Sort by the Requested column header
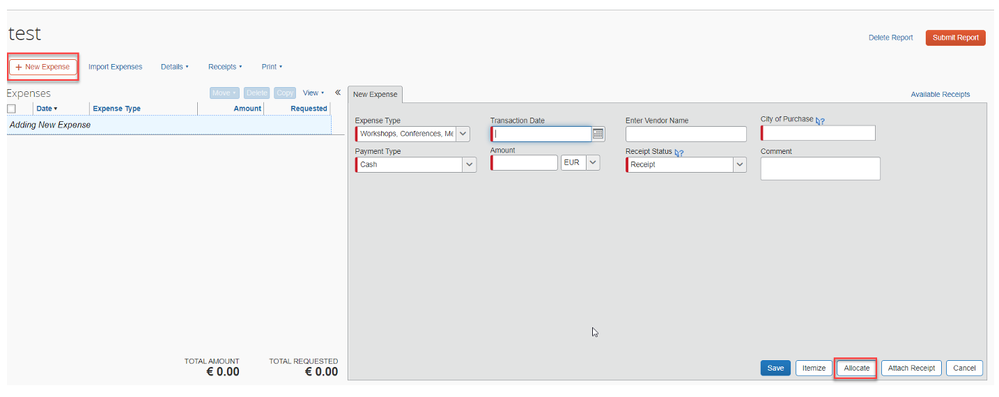The image size is (999, 397). [308, 108]
